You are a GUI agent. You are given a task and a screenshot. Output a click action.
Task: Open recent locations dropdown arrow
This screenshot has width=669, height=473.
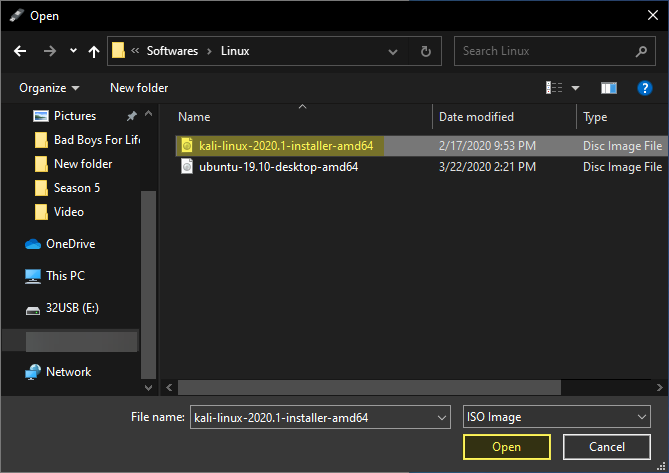coord(73,51)
